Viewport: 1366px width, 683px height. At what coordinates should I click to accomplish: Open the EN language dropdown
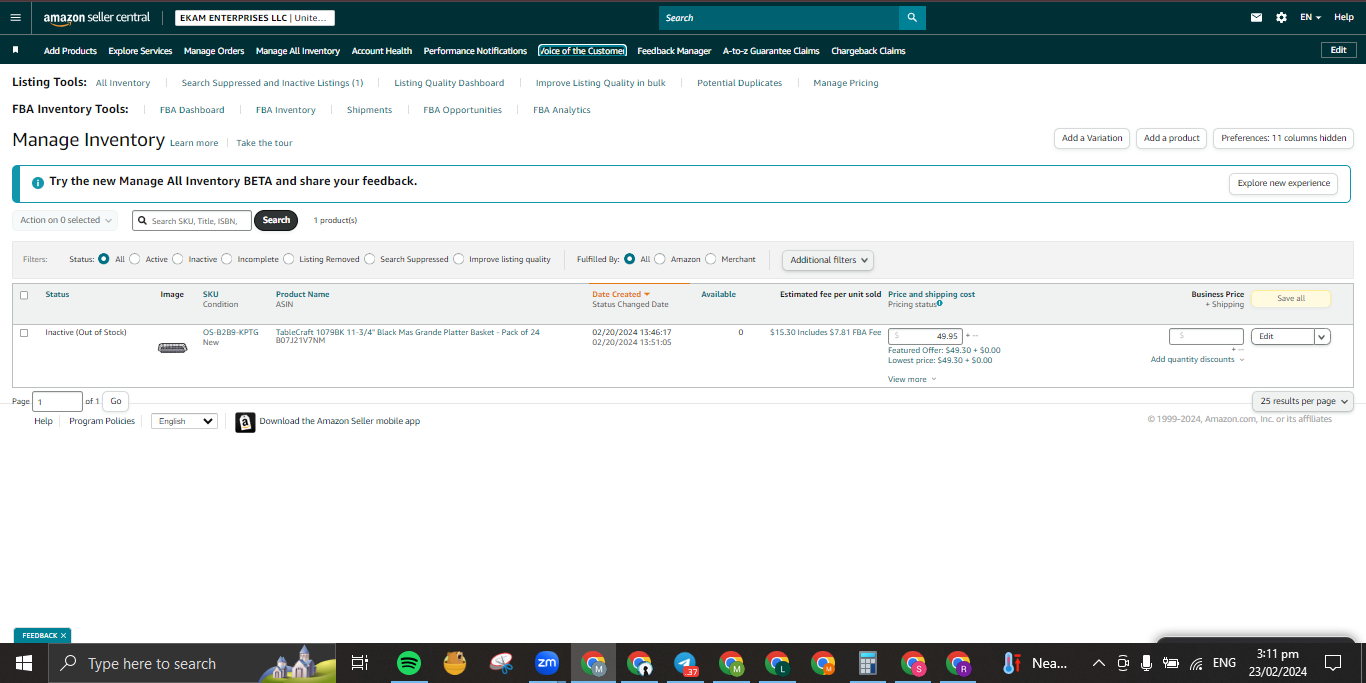coord(1310,18)
